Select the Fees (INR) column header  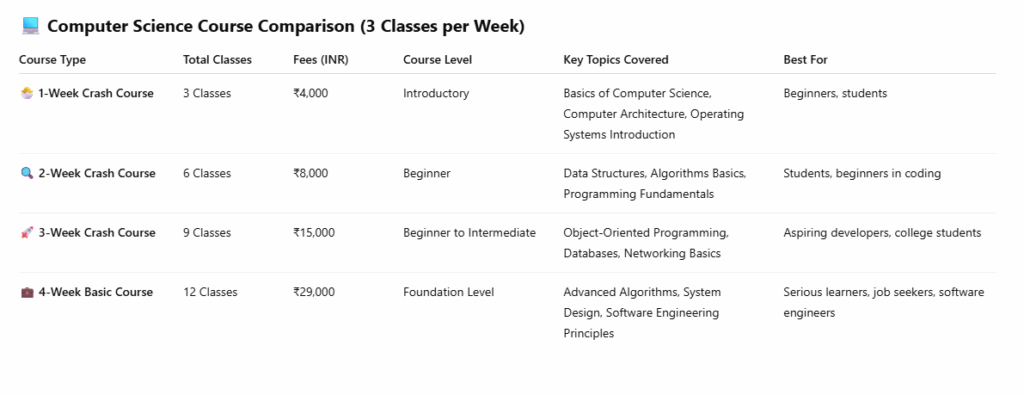pos(321,60)
